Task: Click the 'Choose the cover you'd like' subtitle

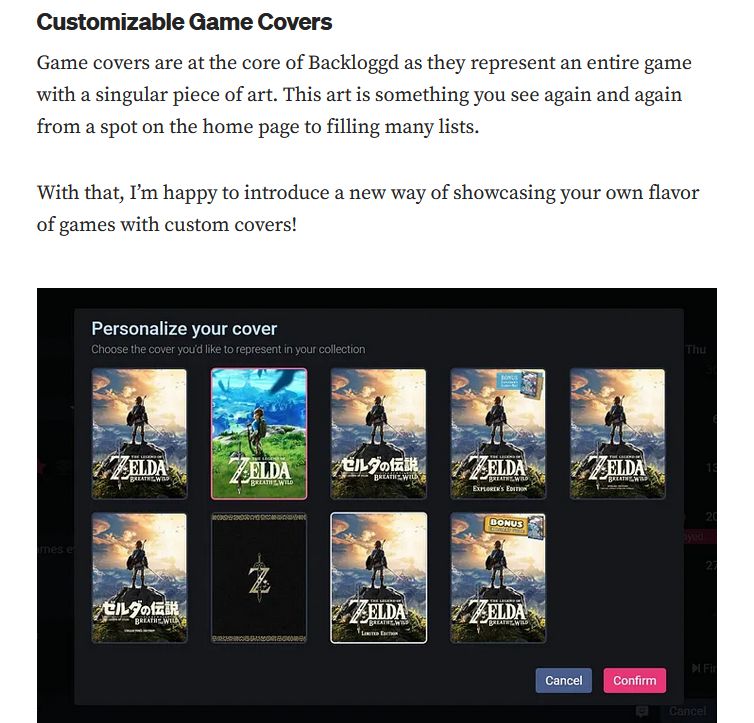Action: pyautogui.click(x=228, y=349)
